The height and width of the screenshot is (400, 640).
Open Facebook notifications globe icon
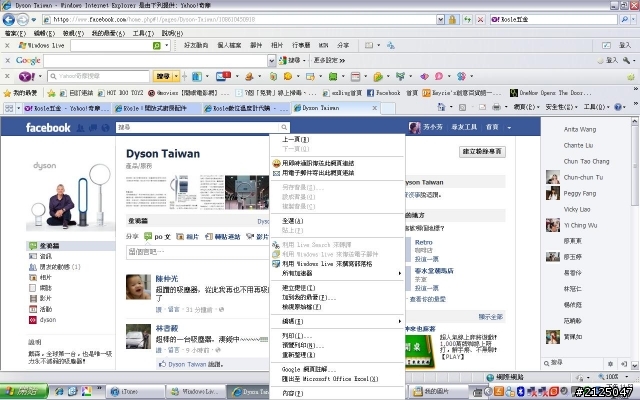(105, 128)
